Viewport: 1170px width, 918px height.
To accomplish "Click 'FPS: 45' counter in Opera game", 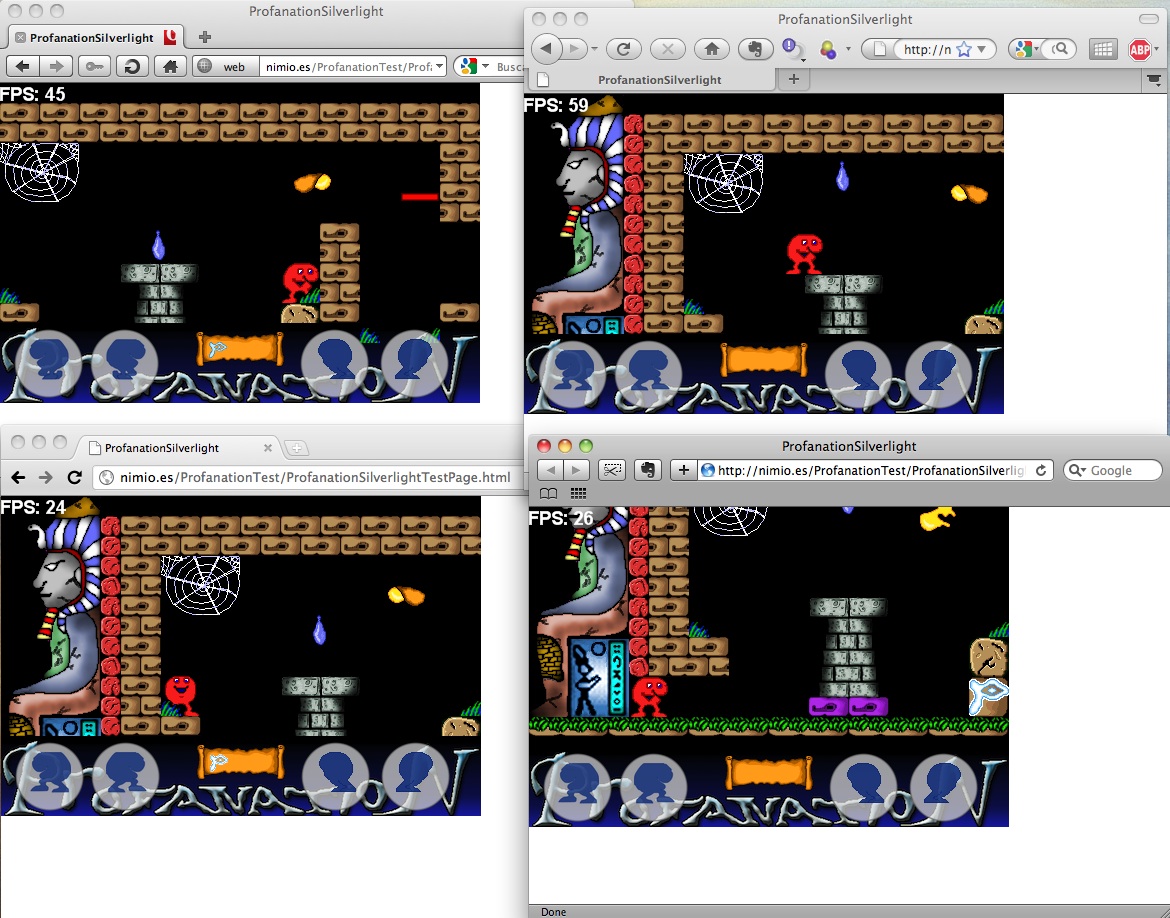I will point(33,94).
